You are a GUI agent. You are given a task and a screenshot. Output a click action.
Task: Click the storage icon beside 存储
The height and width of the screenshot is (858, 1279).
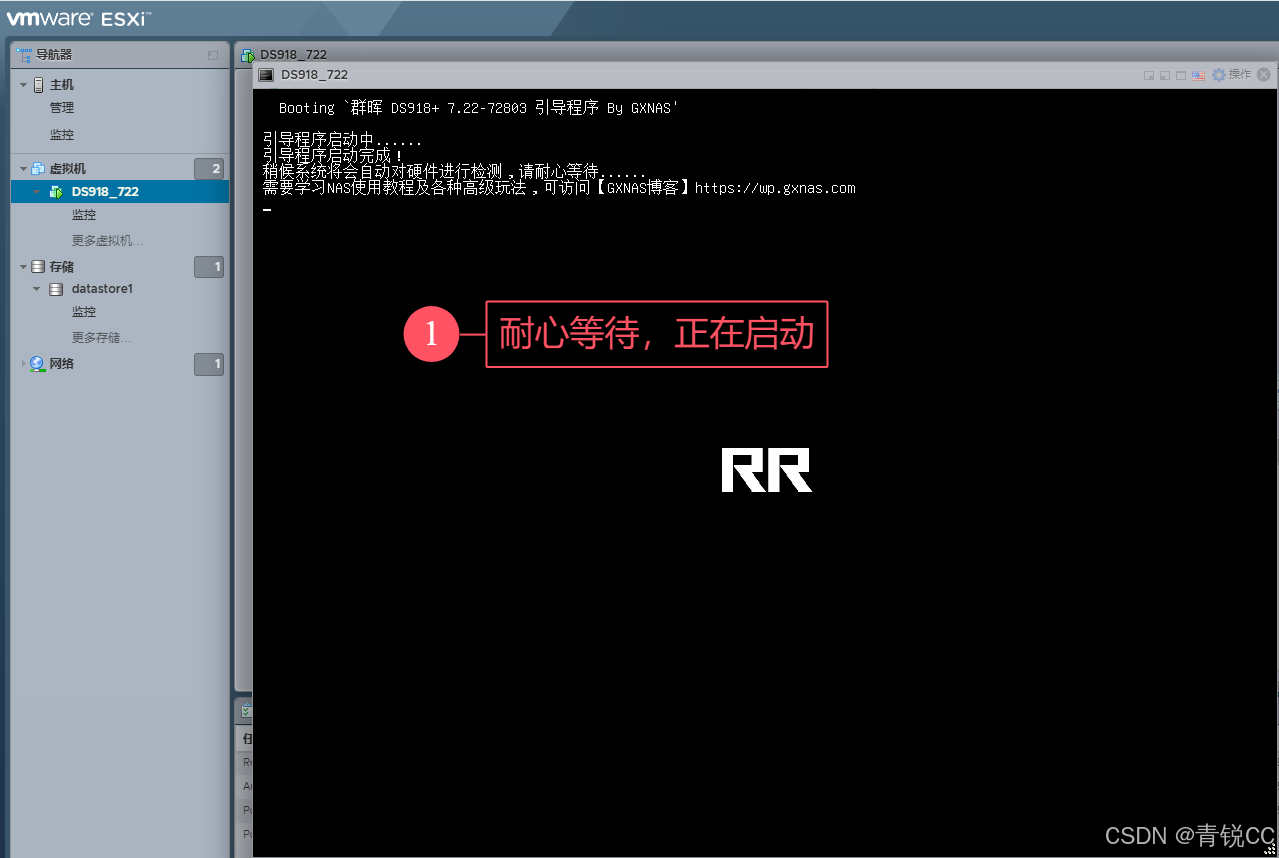(x=38, y=267)
